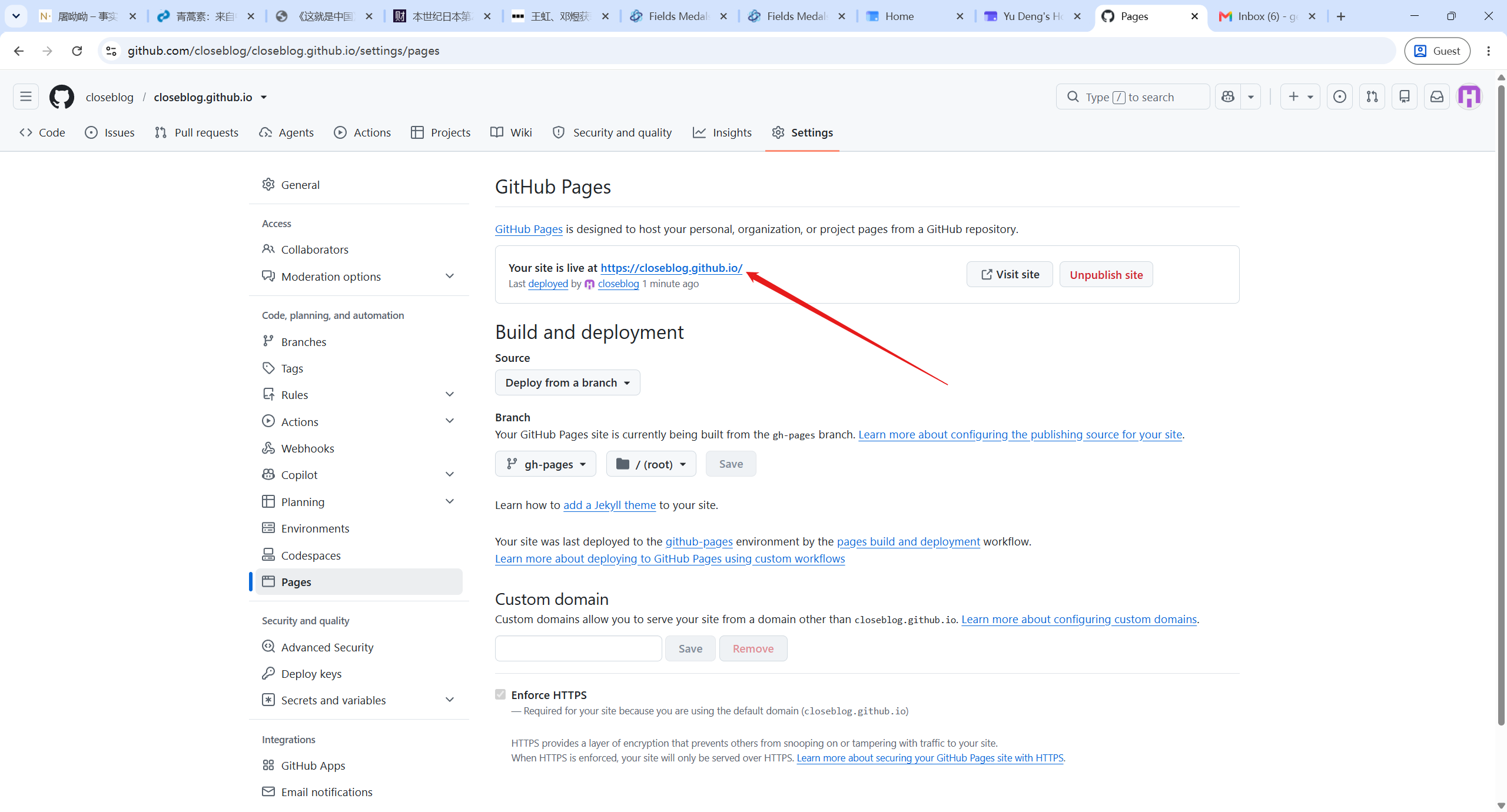Enforce HTTPS checkbox toggle
The height and width of the screenshot is (812, 1507).
500,694
